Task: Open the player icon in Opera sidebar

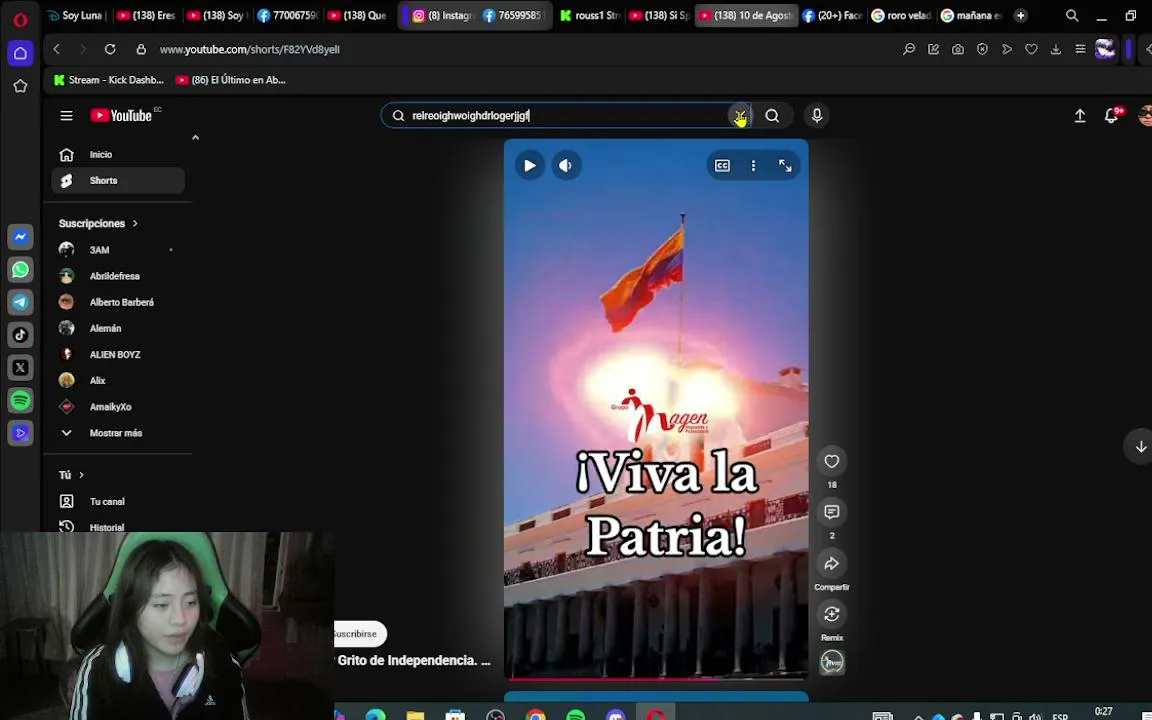Action: click(20, 433)
